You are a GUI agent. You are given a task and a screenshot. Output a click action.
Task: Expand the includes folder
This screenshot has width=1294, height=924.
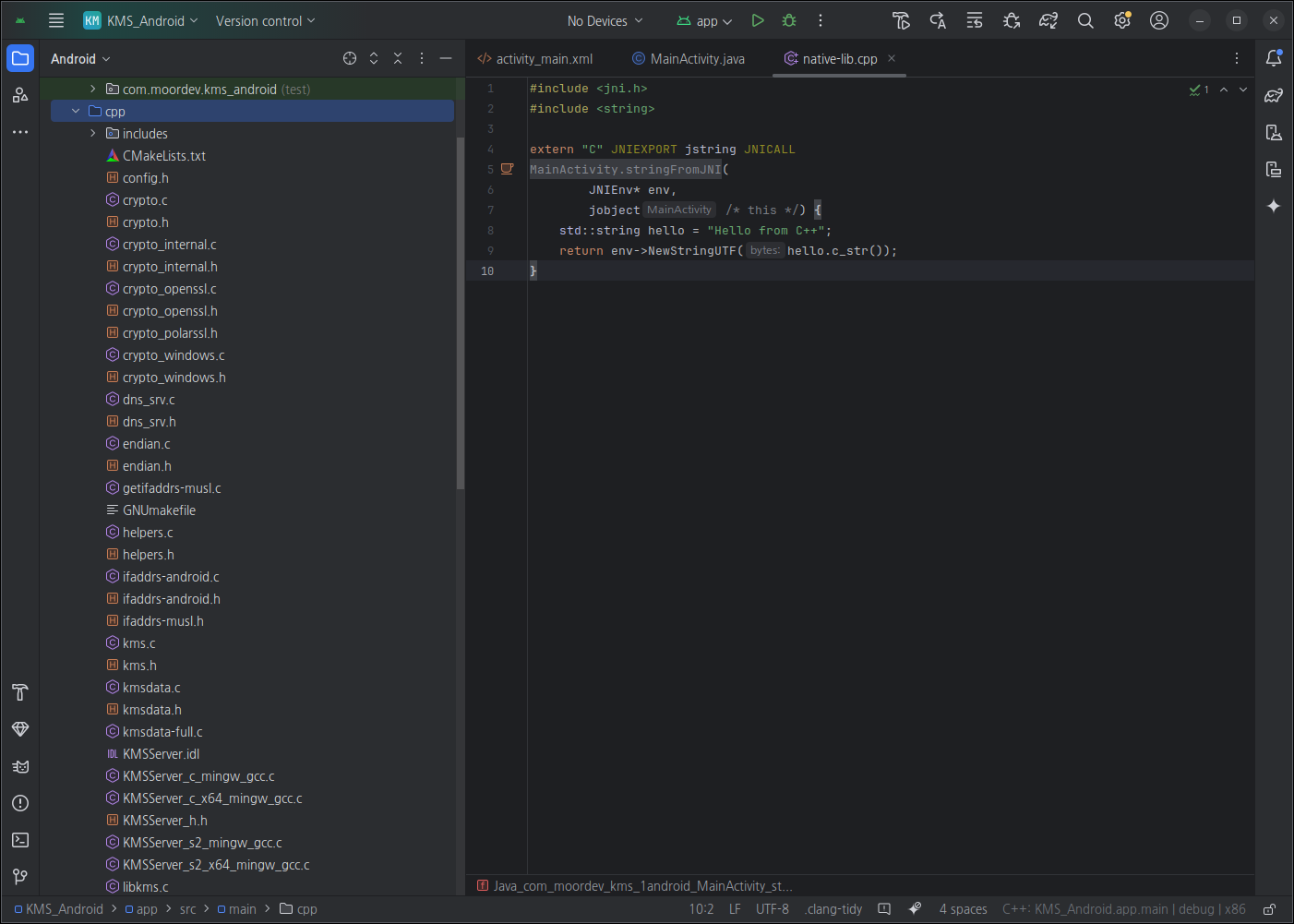click(x=93, y=134)
